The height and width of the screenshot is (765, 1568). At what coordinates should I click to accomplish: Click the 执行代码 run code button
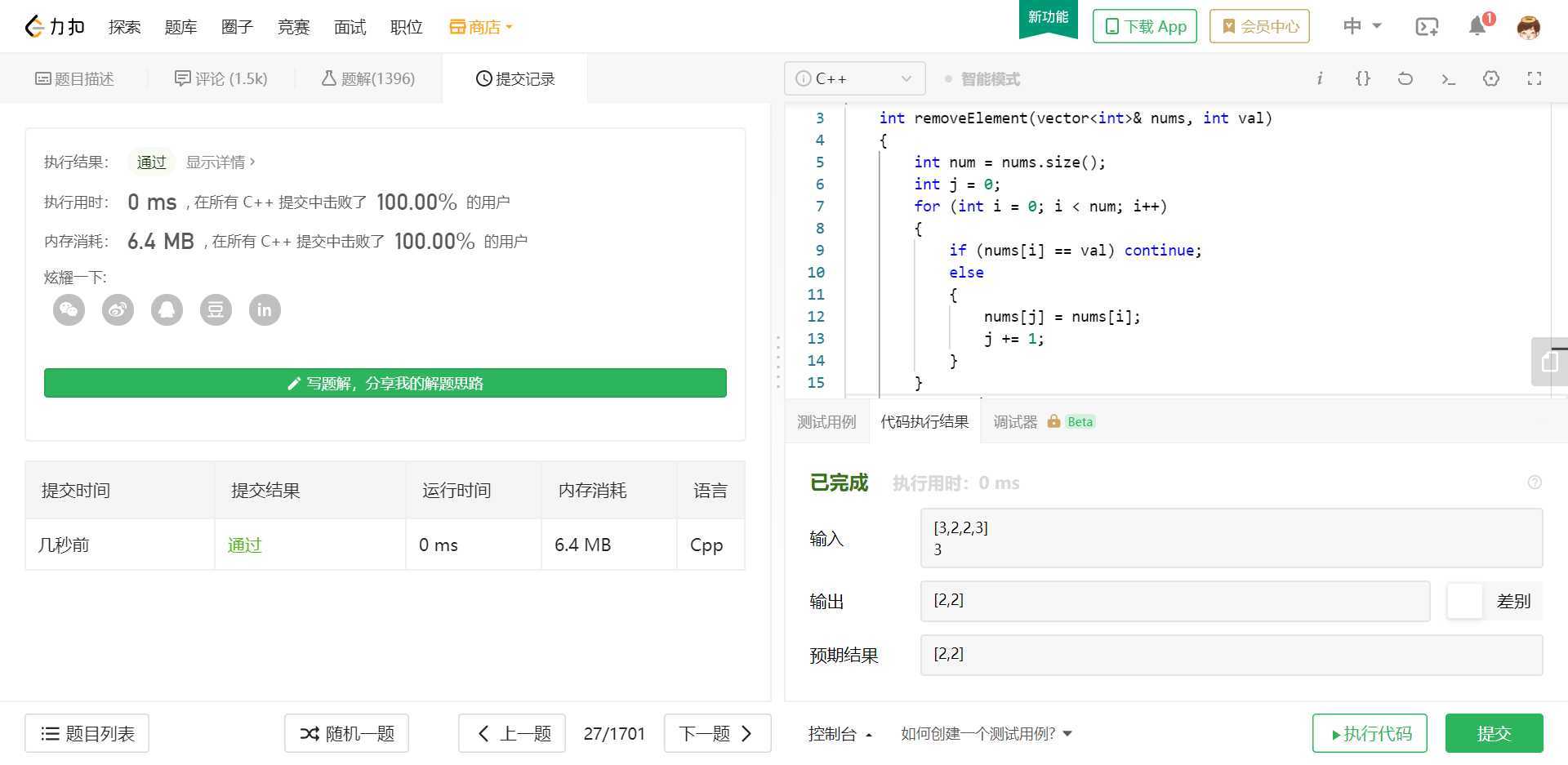tap(1369, 734)
